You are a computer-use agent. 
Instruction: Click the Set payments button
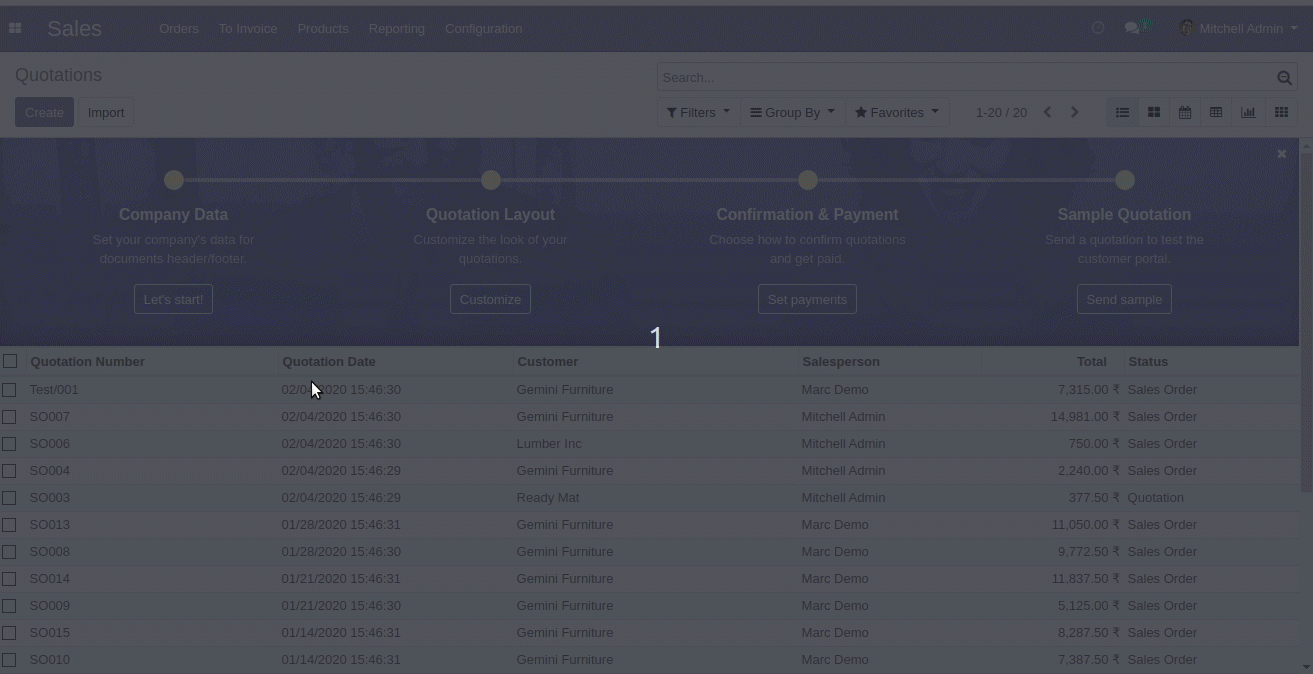[x=807, y=299]
